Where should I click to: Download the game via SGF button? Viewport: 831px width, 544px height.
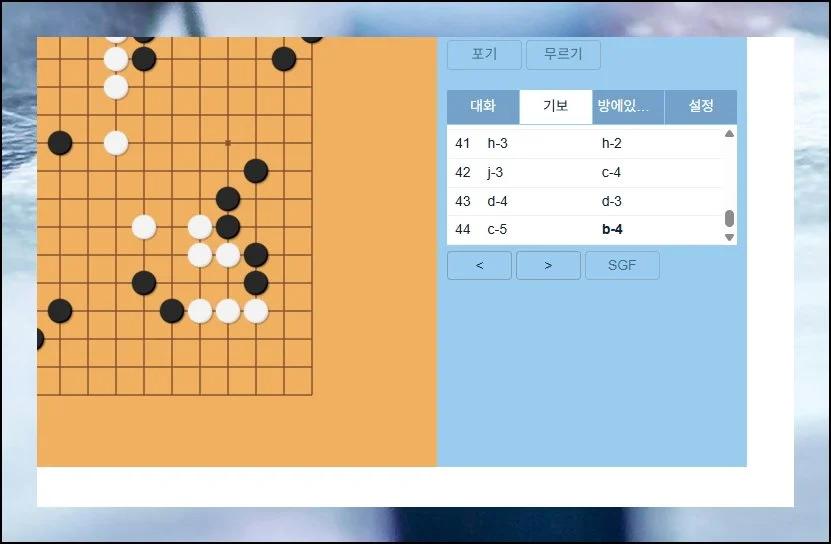point(621,265)
